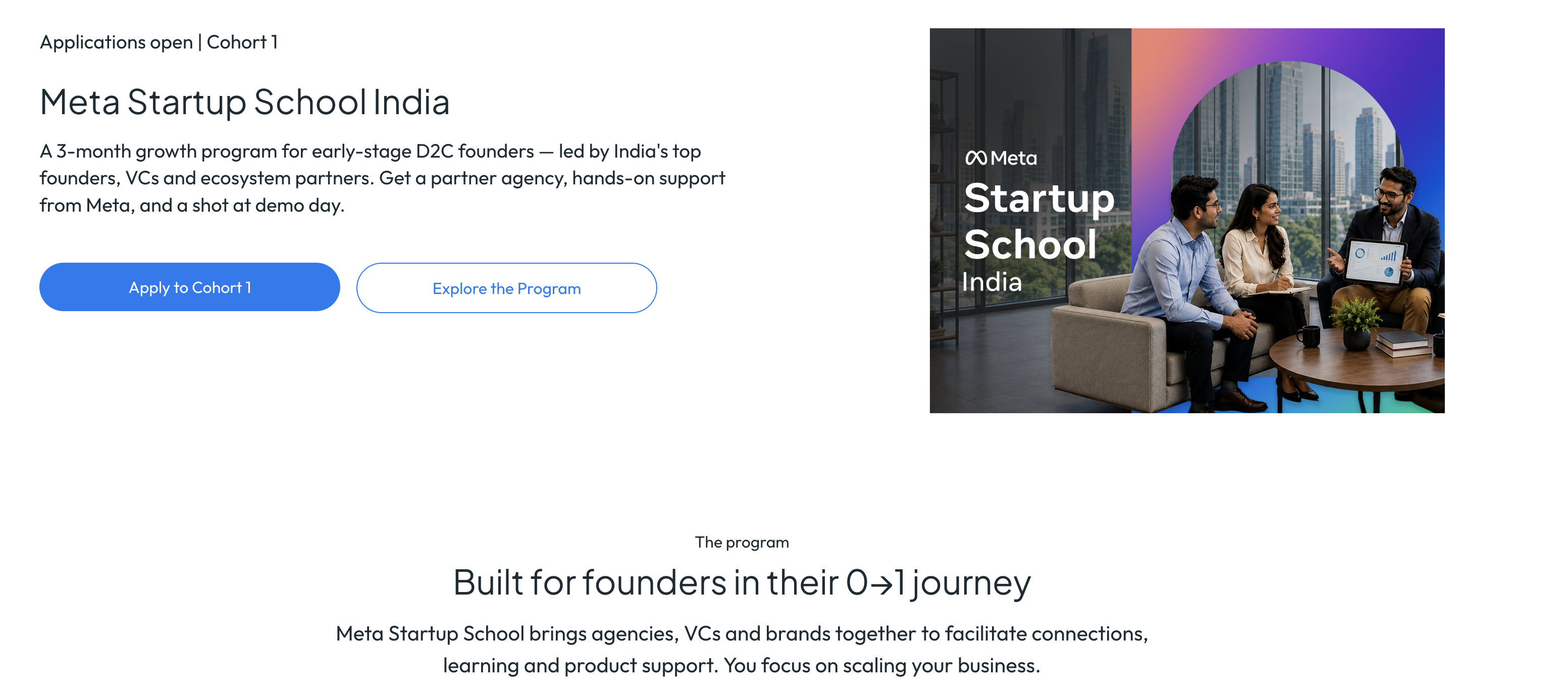Viewport: 1568px width, 688px height.
Task: Click the green potted plant on table
Action: click(x=1357, y=322)
